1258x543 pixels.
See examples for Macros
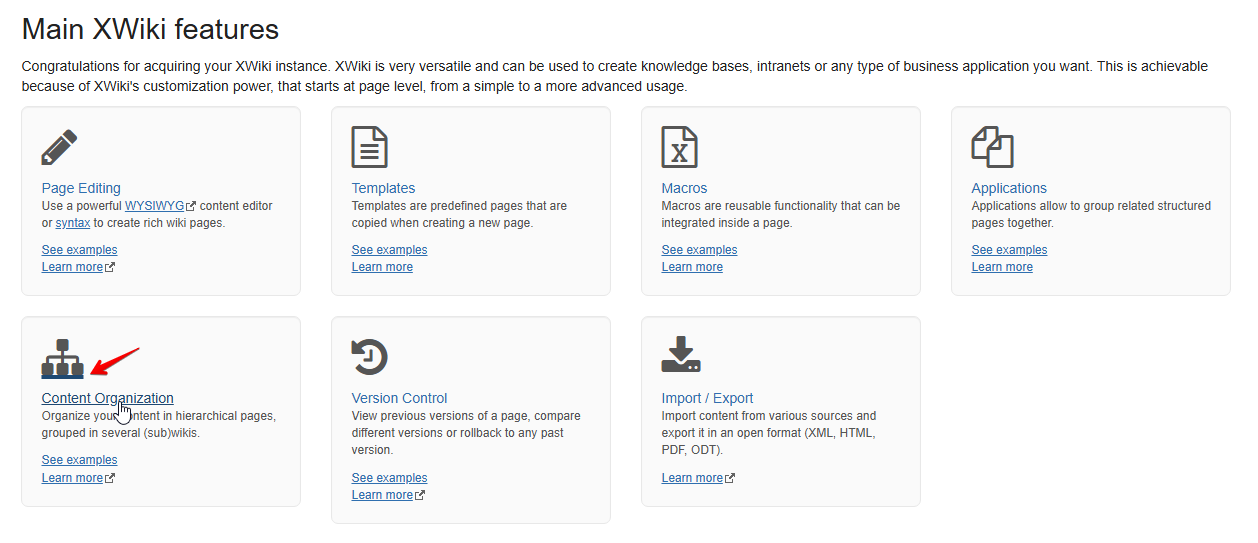pyautogui.click(x=699, y=250)
